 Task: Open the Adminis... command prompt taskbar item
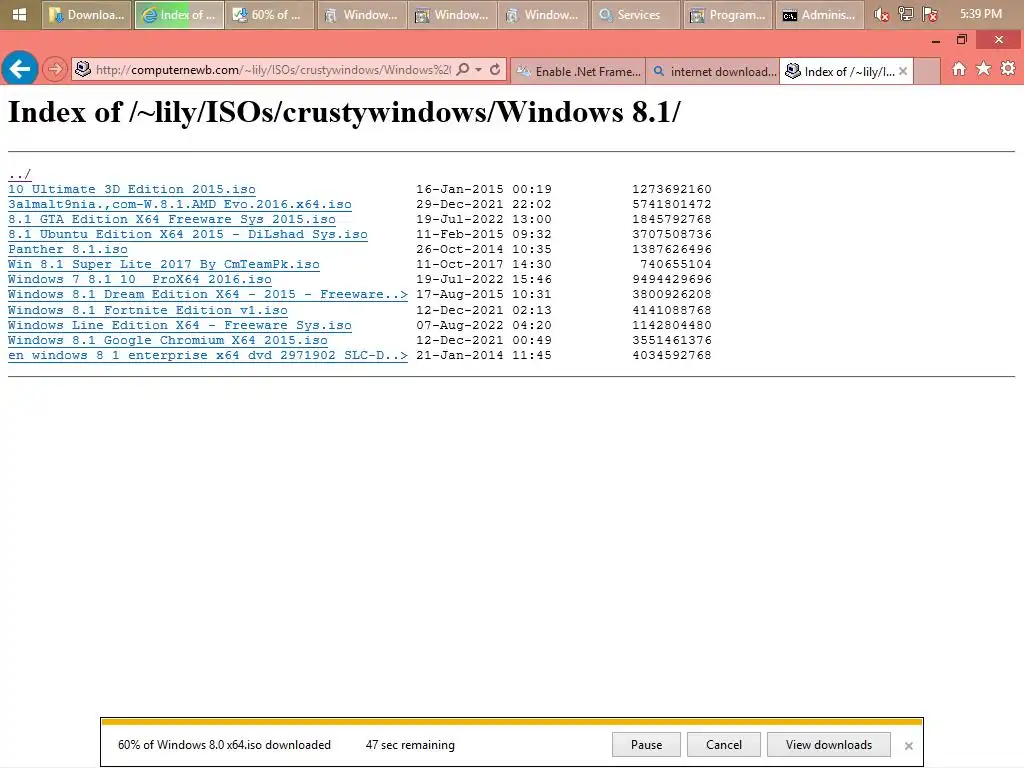[x=820, y=14]
